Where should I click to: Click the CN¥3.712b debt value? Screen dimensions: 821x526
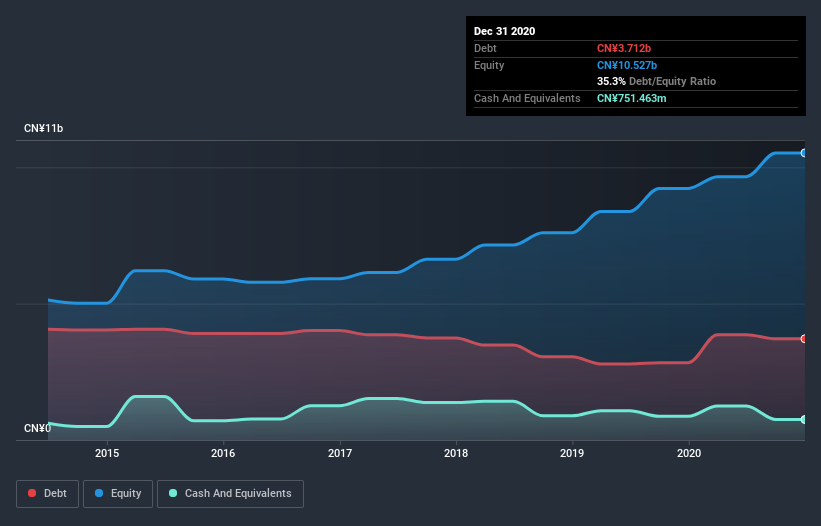[624, 48]
